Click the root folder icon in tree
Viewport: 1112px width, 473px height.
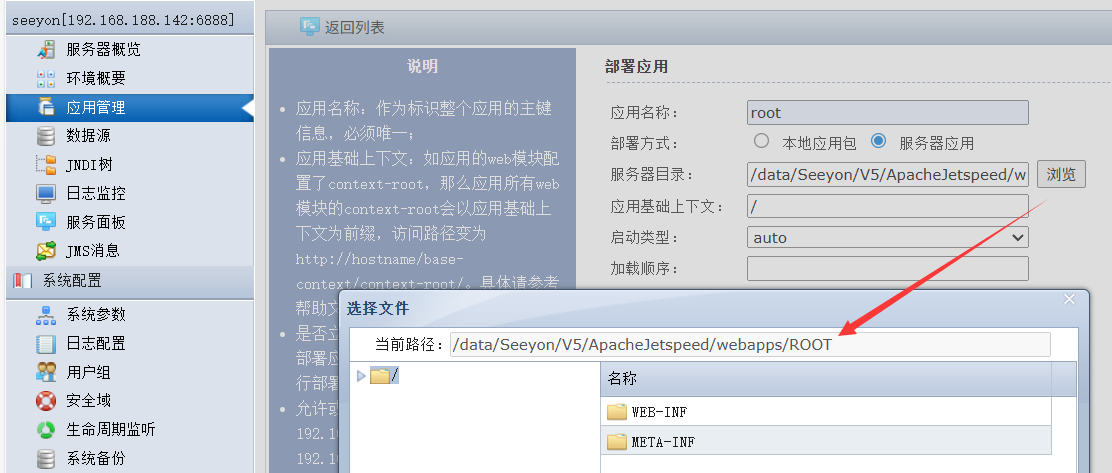coord(380,376)
